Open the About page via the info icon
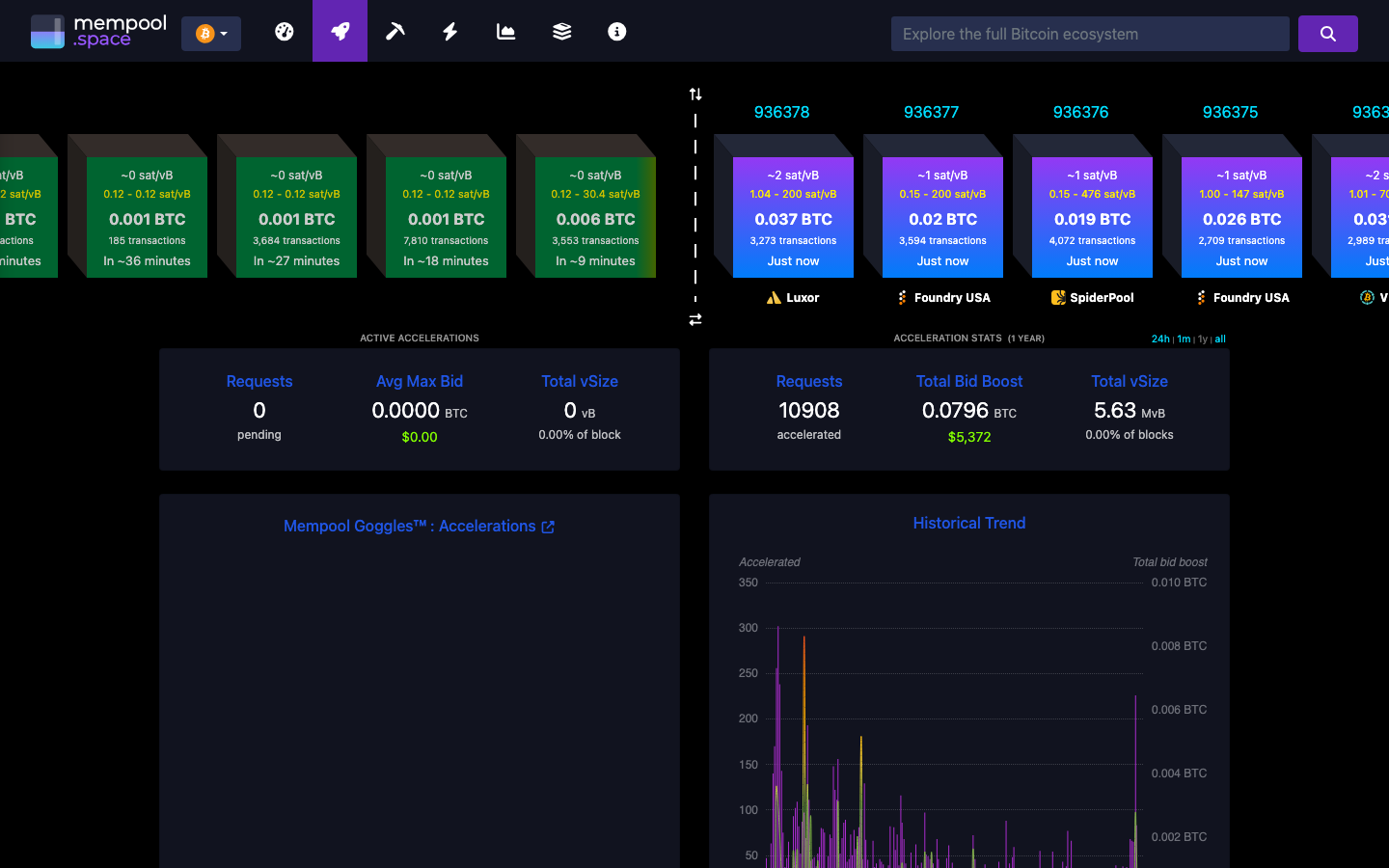 pyautogui.click(x=616, y=31)
